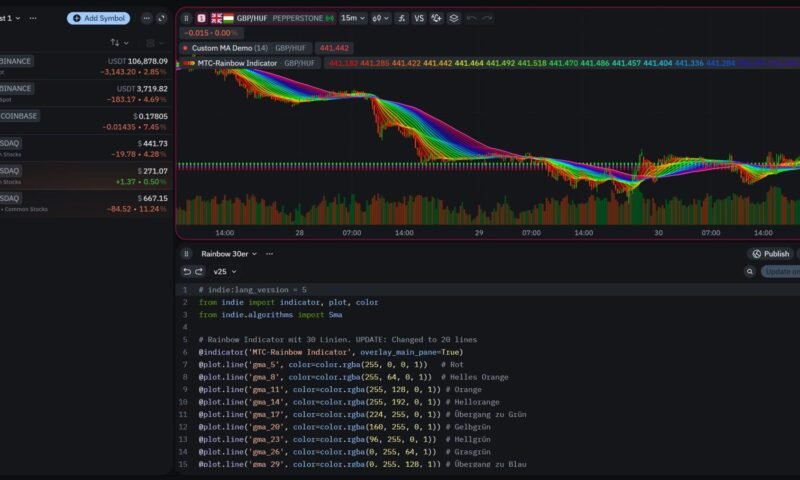Click the watchlist refresh sync icon
This screenshot has width=800, height=480.
tap(162, 18)
